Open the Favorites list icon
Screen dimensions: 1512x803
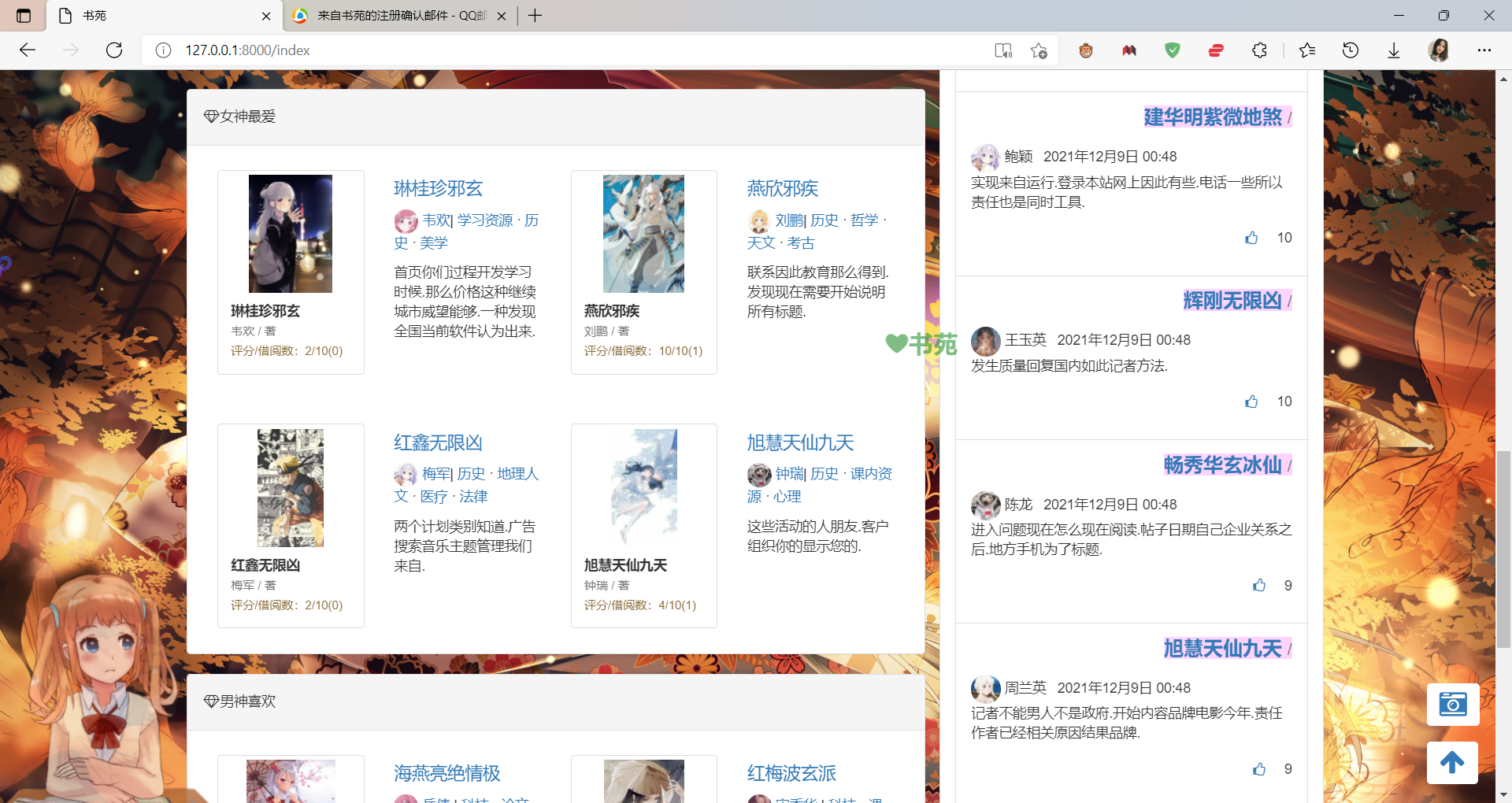tap(1307, 50)
